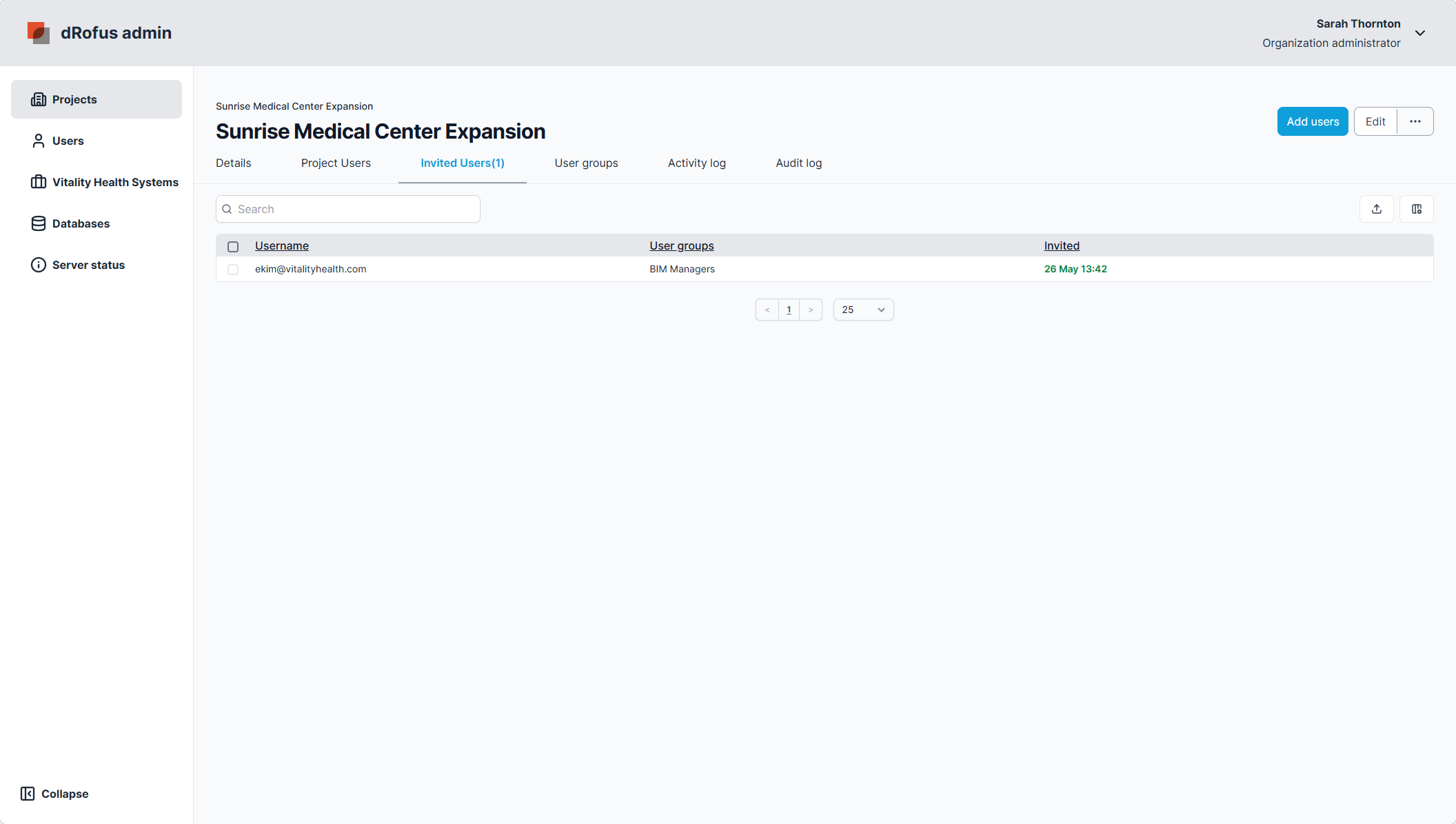1456x824 pixels.
Task: Click the Add users button
Action: (x=1313, y=121)
